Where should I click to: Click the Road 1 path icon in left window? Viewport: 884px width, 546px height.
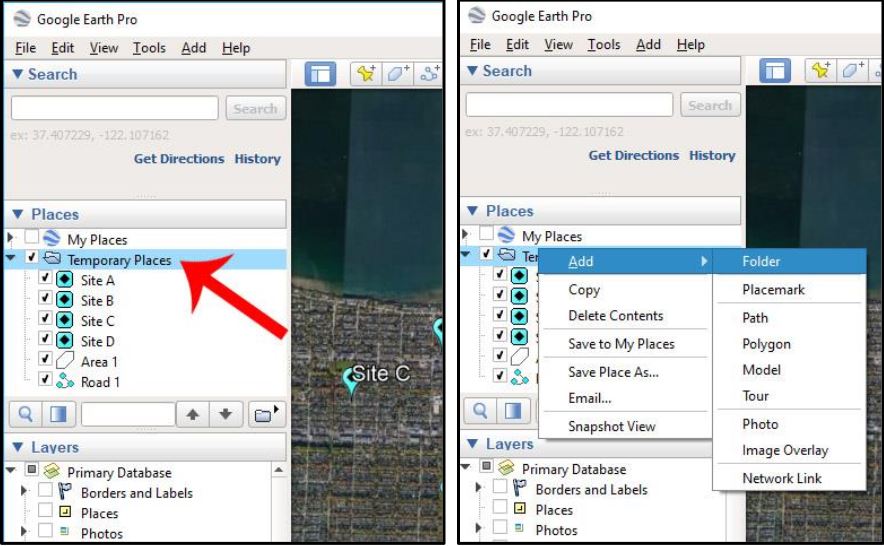click(65, 381)
